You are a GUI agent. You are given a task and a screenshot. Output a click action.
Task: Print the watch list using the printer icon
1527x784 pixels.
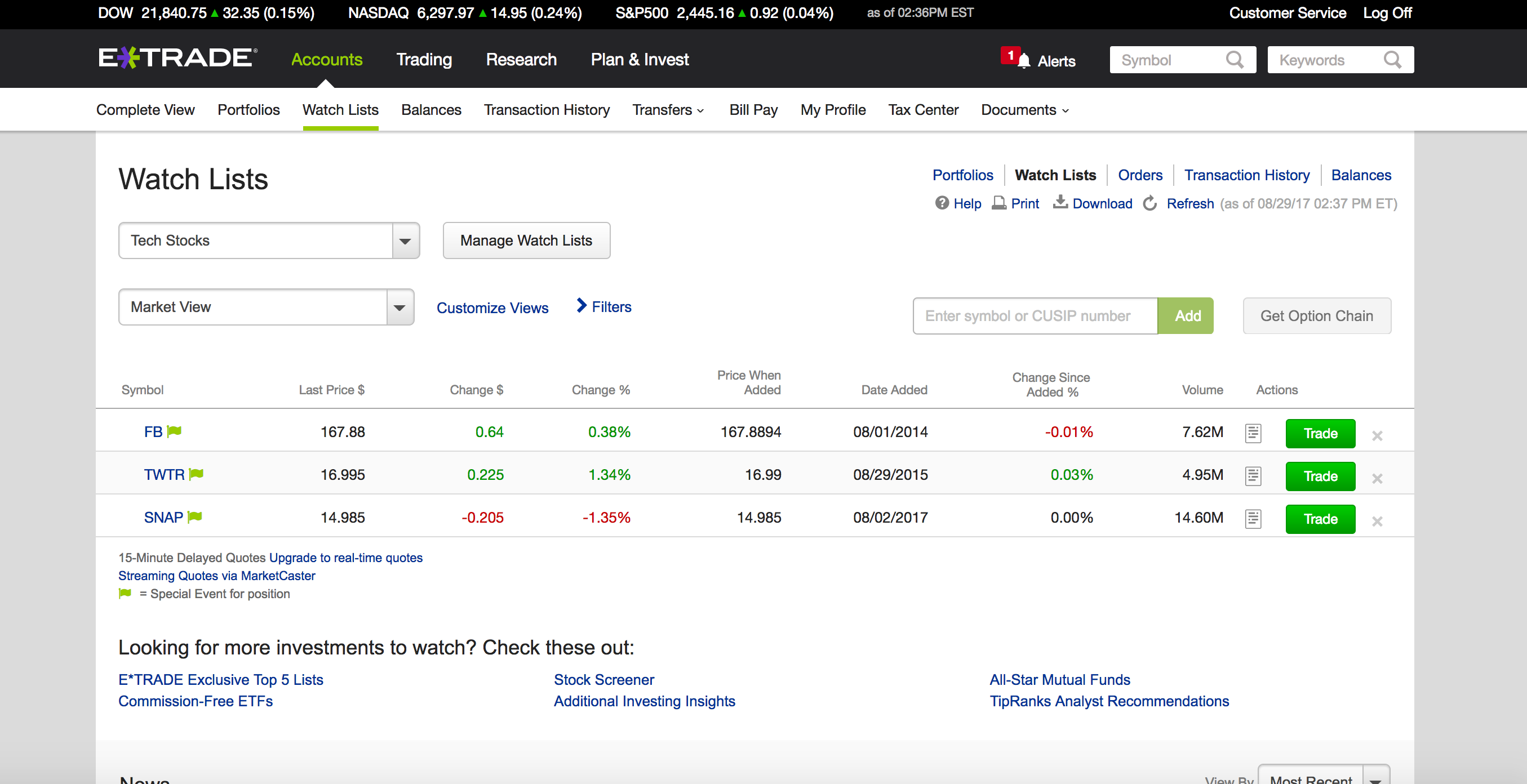pyautogui.click(x=1000, y=203)
